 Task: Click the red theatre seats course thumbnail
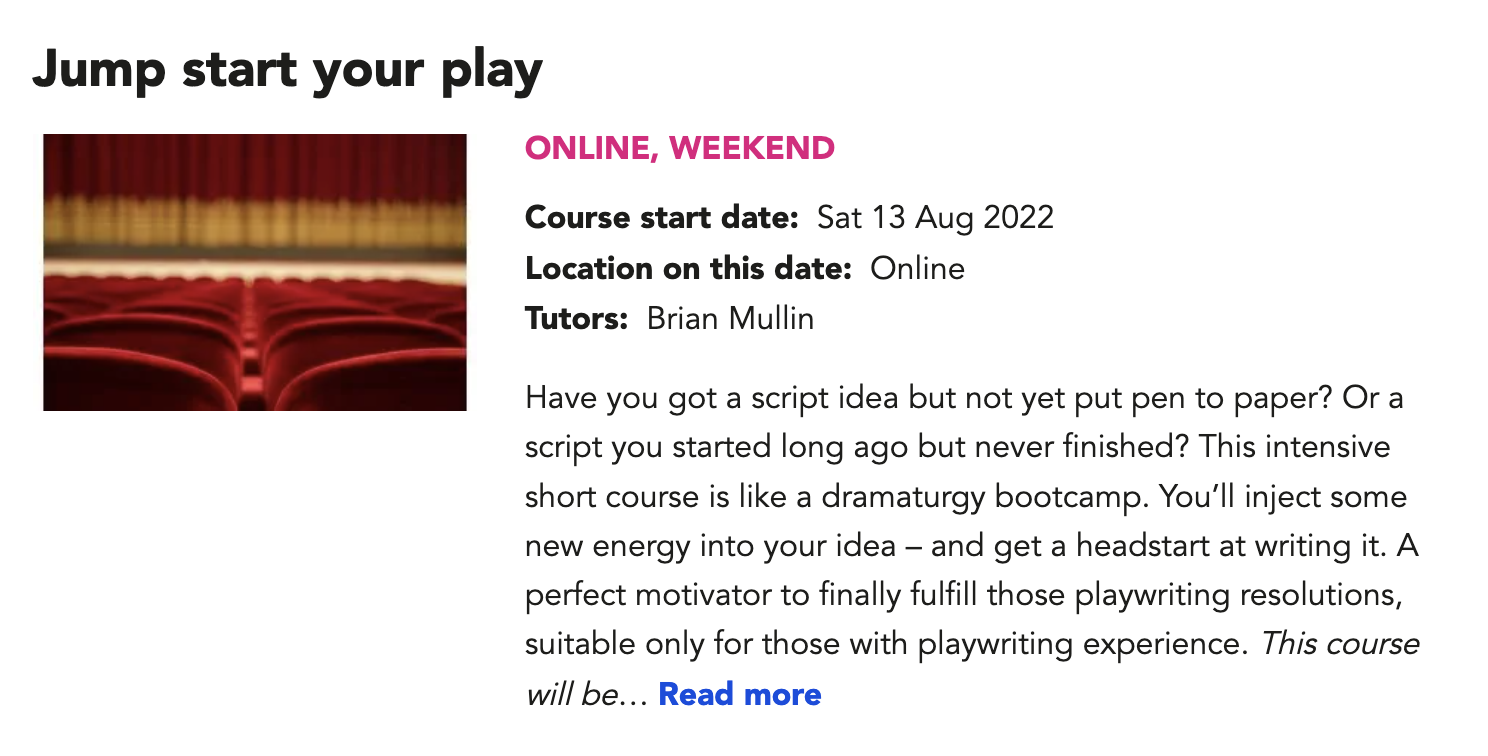point(255,272)
